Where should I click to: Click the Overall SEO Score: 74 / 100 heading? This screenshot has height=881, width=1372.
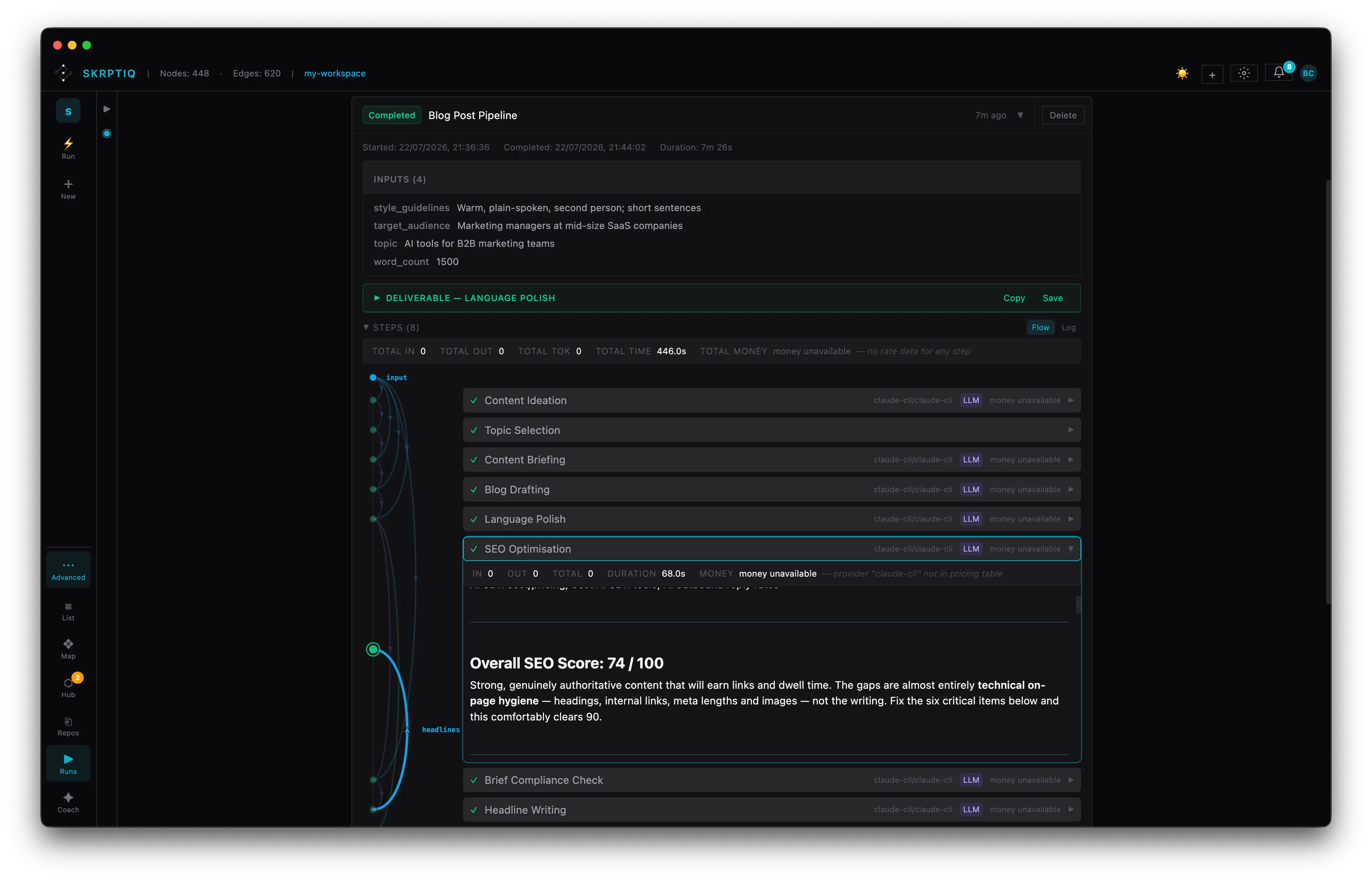coord(566,664)
